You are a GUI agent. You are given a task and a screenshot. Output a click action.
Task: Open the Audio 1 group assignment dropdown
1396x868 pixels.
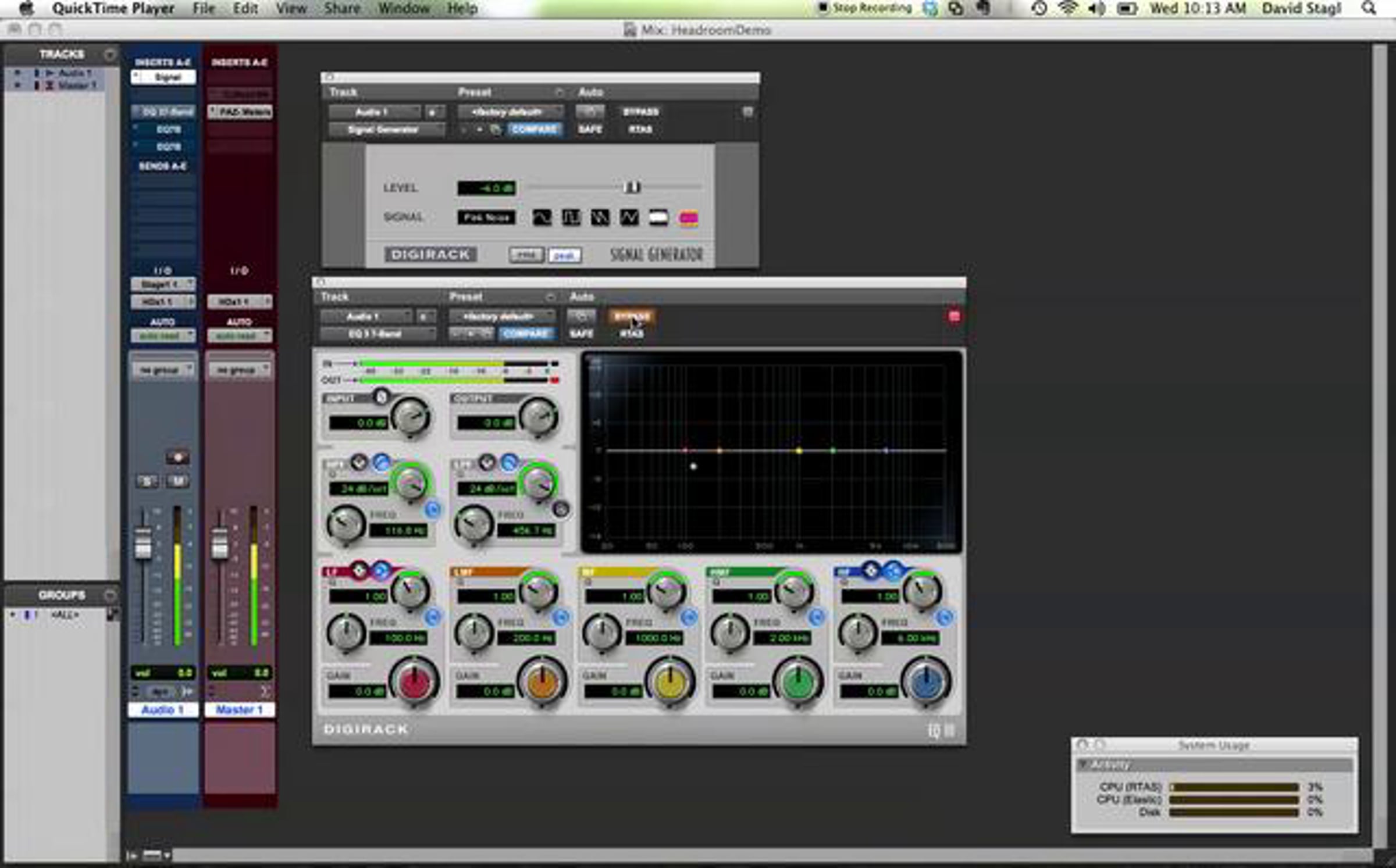[x=163, y=370]
